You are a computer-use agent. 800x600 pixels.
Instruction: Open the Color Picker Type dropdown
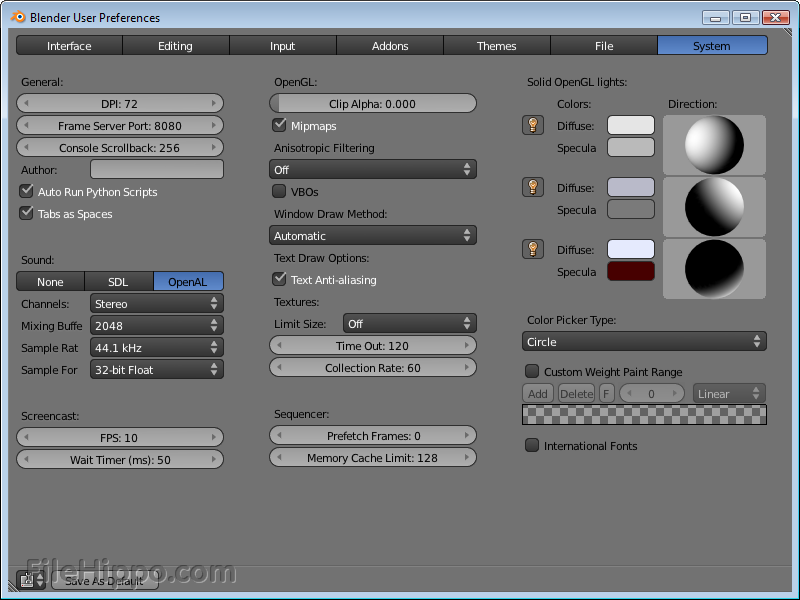644,341
